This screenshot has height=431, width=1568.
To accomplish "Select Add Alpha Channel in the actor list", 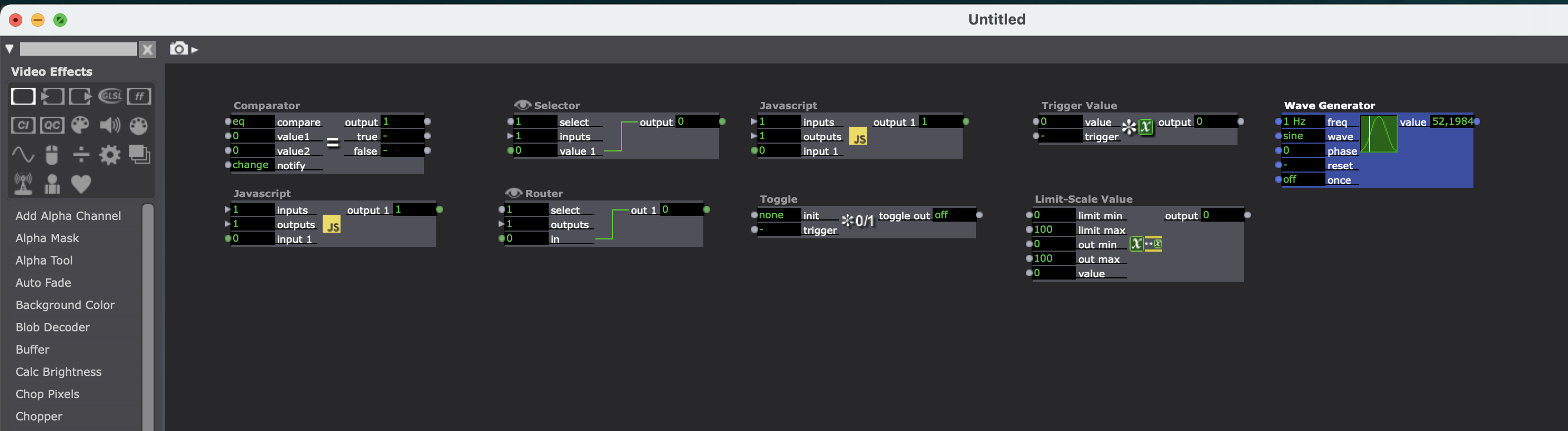I will click(x=68, y=215).
